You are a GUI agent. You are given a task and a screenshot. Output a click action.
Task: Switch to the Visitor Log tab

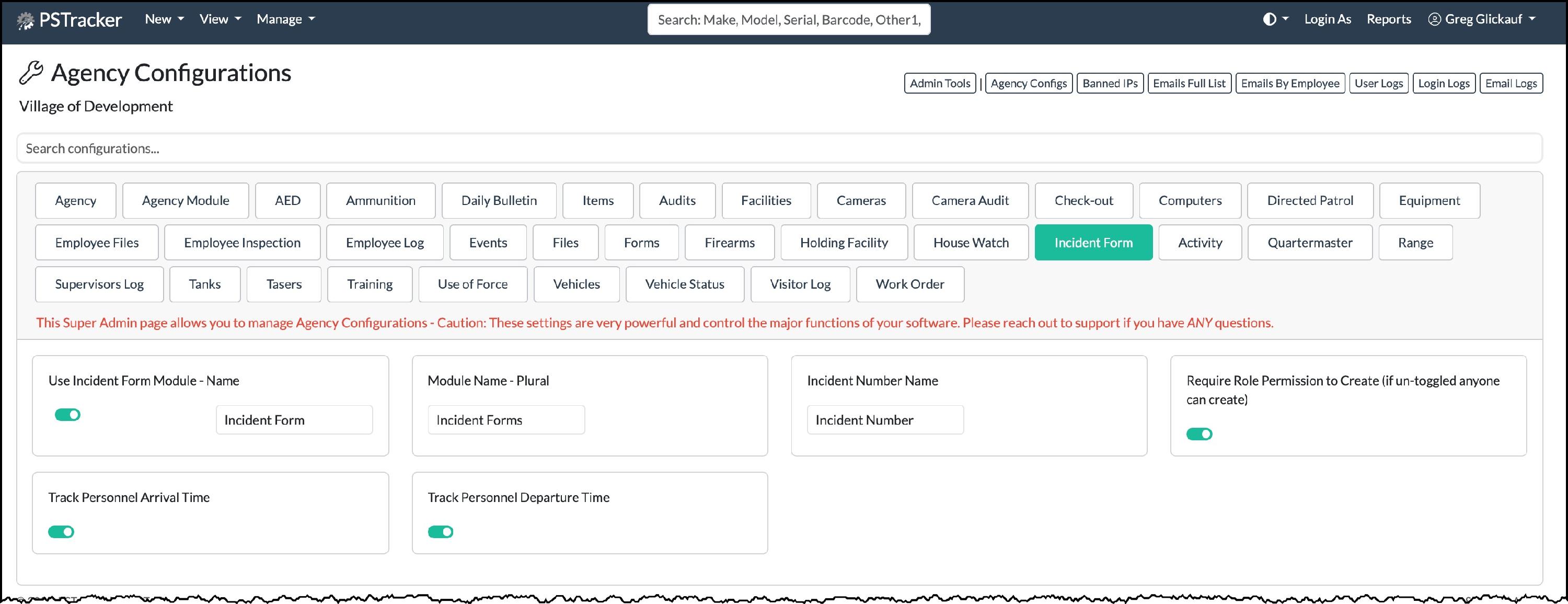click(x=800, y=284)
